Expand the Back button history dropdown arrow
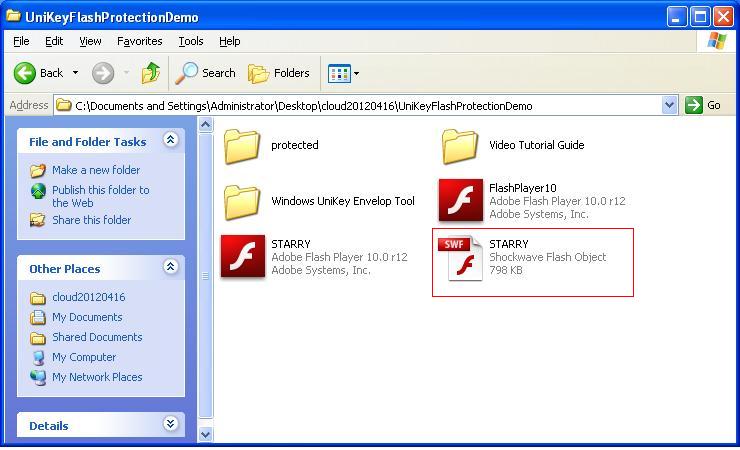This screenshot has height=450, width=740. click(75, 73)
